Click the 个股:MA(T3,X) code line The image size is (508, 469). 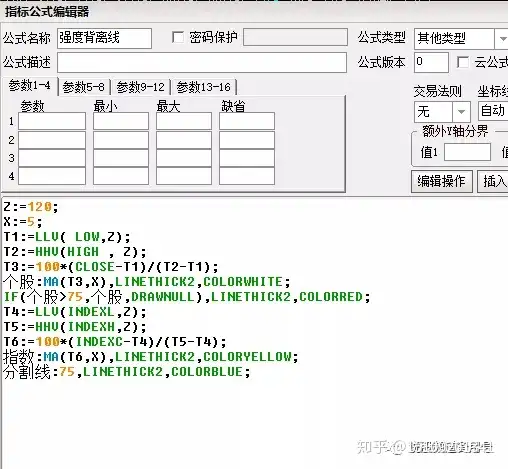[147, 282]
